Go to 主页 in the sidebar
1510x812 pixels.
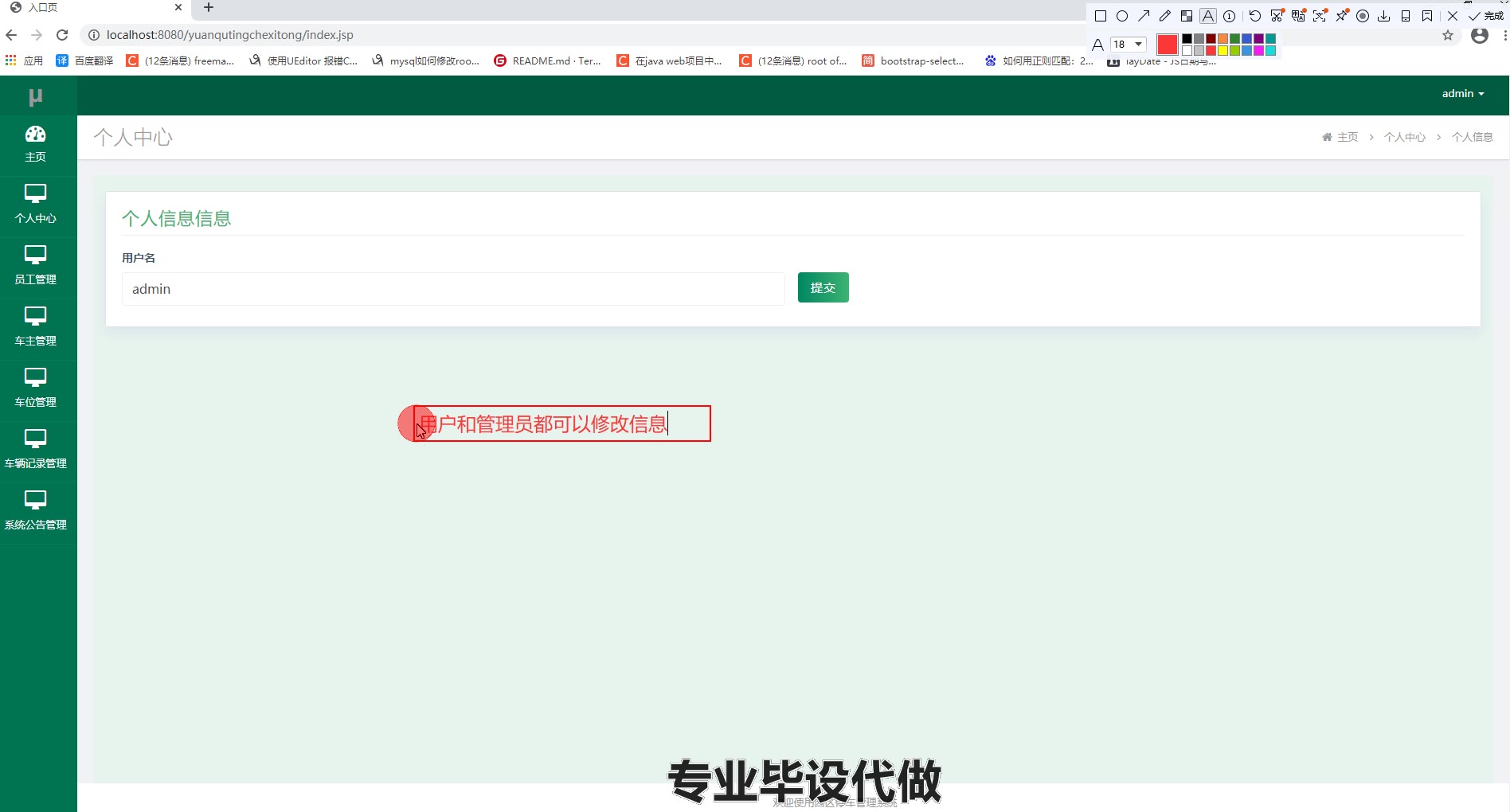coord(36,144)
